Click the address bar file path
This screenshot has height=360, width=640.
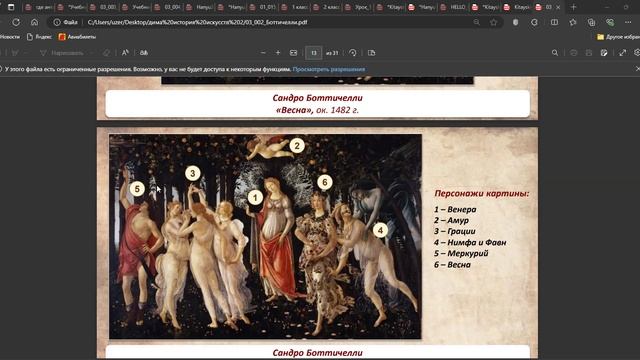click(198, 22)
